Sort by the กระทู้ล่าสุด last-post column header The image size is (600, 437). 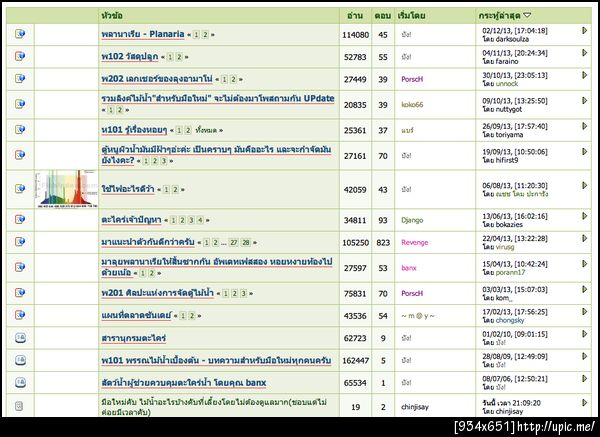coord(499,16)
